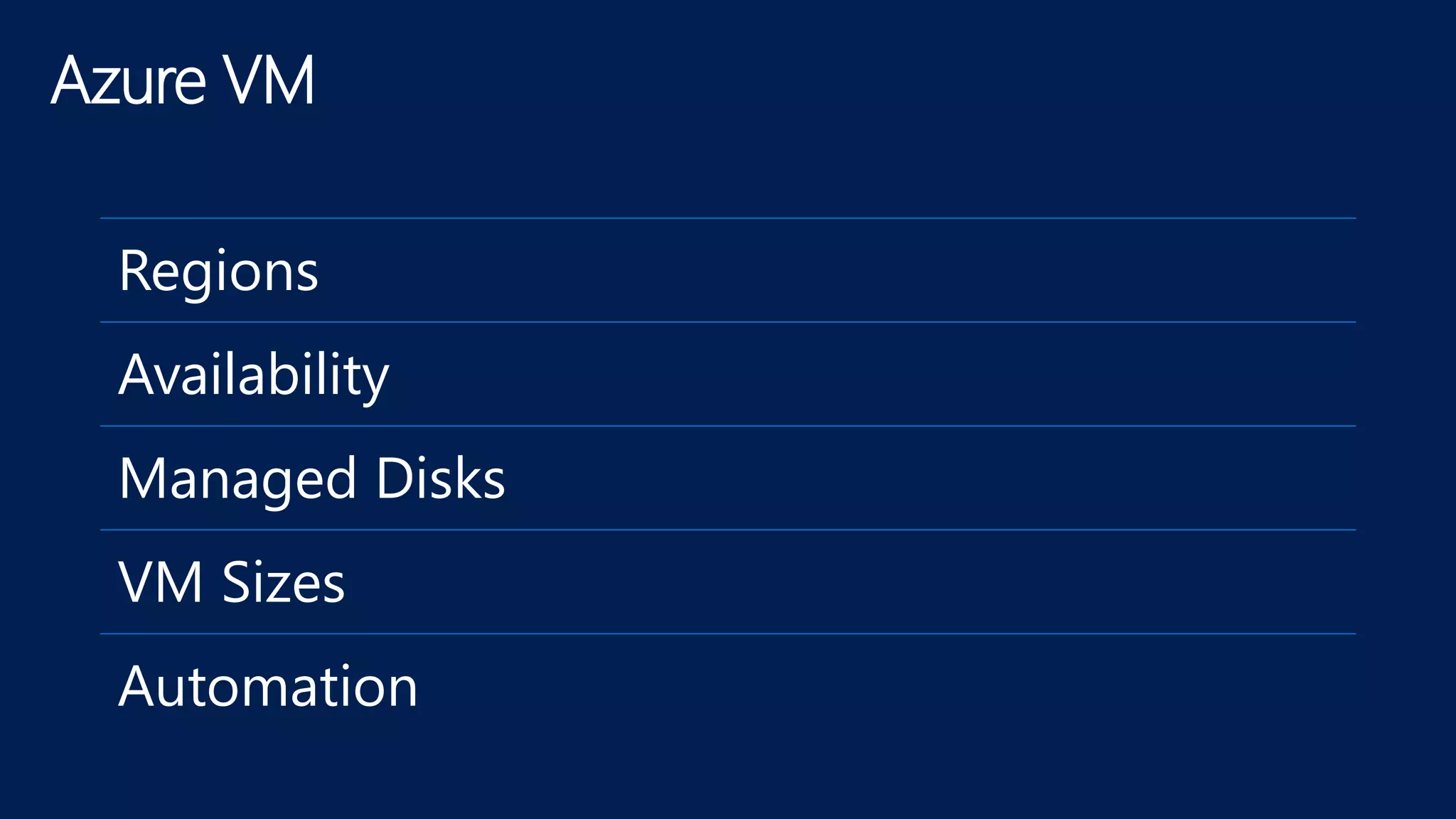Select the word Azure in the title
Image resolution: width=1456 pixels, height=819 pixels.
point(129,80)
